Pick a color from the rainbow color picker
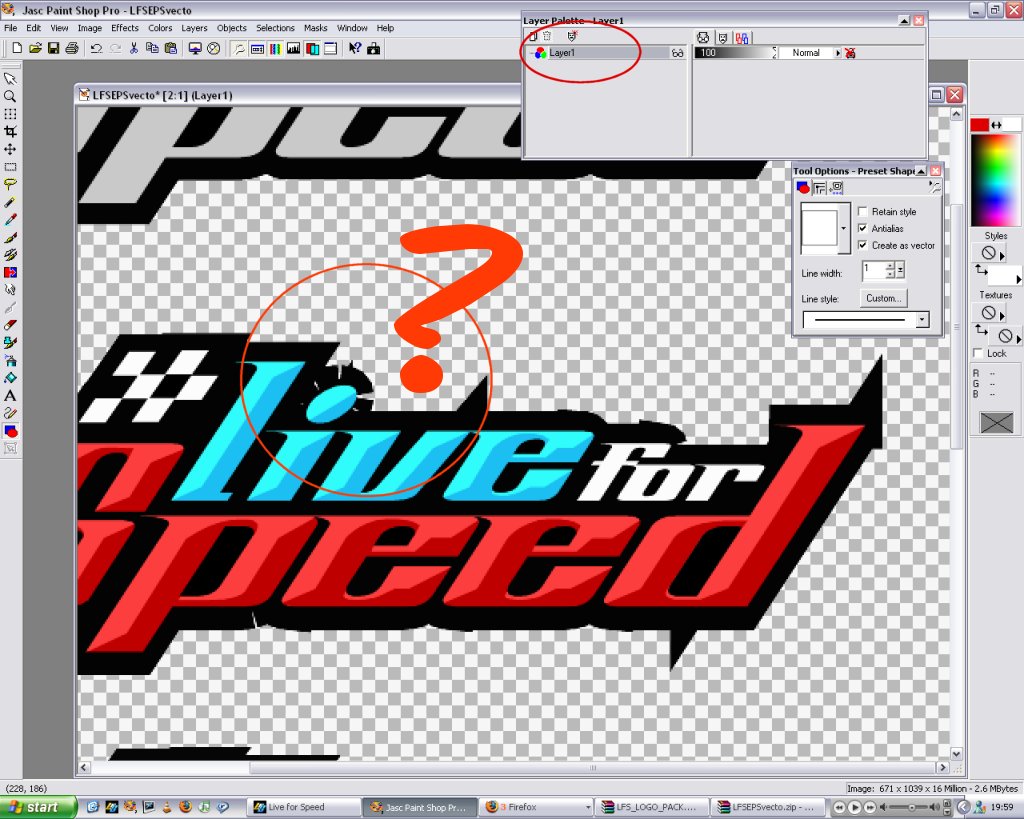This screenshot has height=819, width=1024. point(995,181)
